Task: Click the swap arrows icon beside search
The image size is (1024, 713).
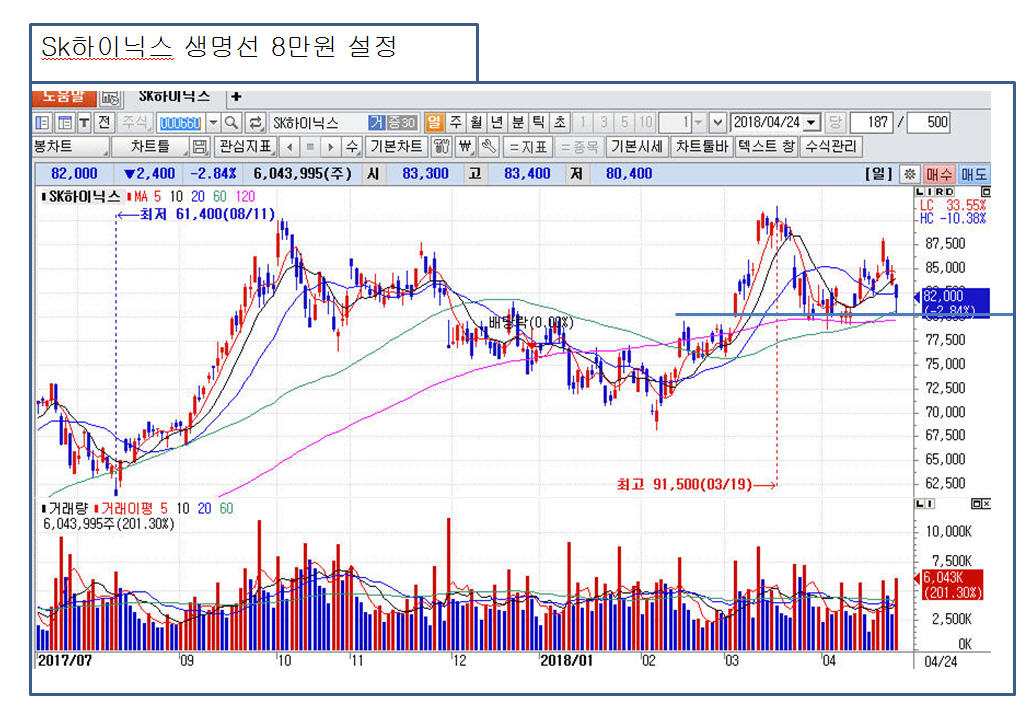Action: pos(256,123)
